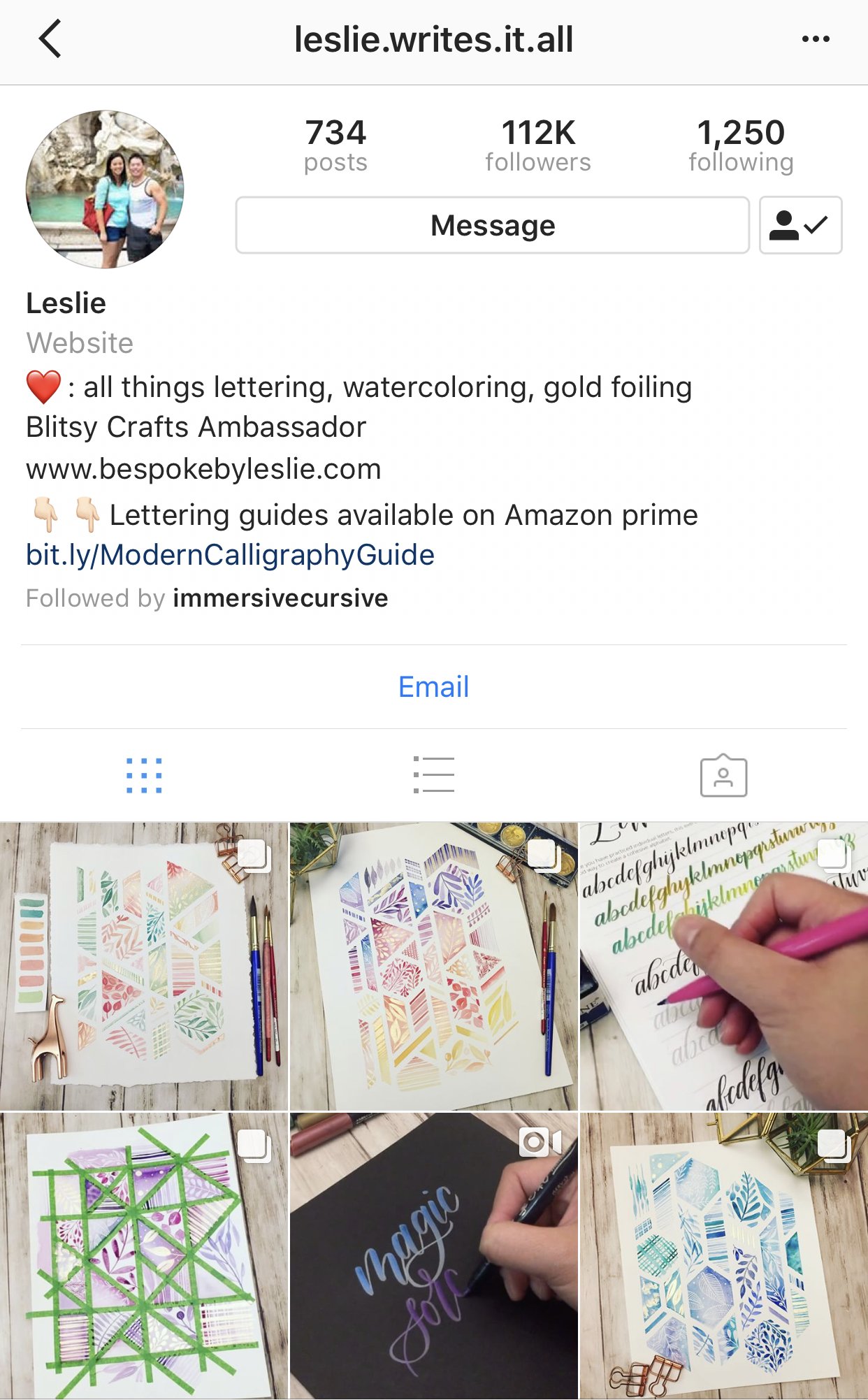The width and height of the screenshot is (868, 1400).
Task: Open the blue hexagon watercolor post
Action: pyautogui.click(x=724, y=1256)
